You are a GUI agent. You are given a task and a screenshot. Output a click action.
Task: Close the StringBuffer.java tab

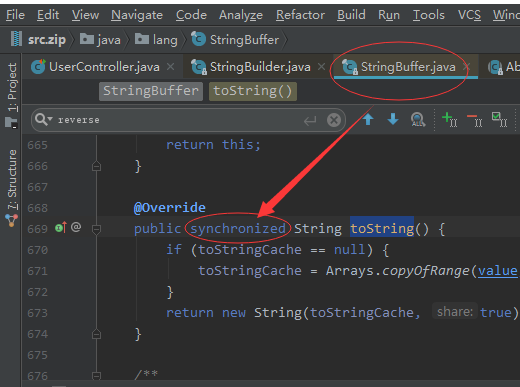(466, 67)
